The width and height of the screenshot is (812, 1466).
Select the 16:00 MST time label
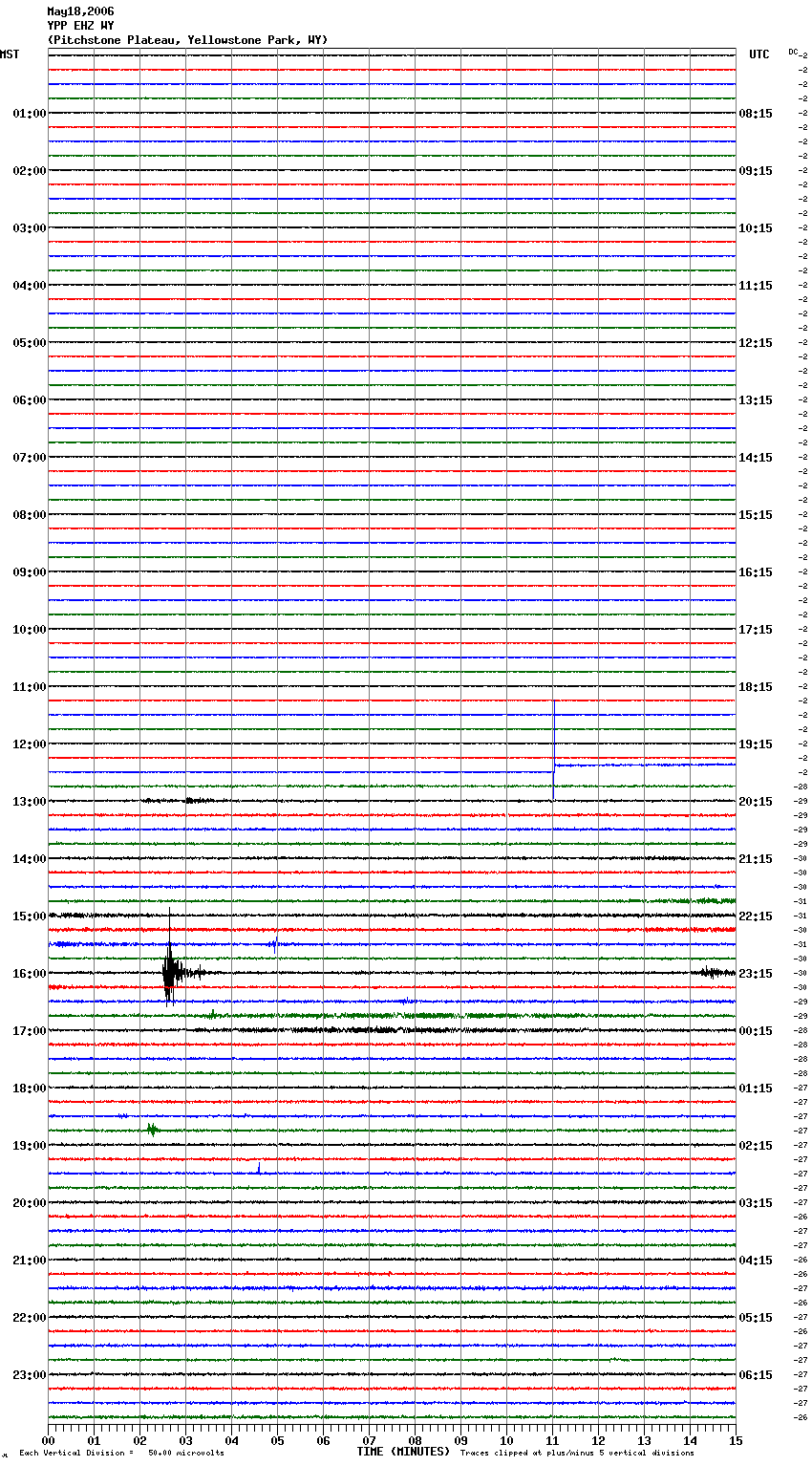30,974
